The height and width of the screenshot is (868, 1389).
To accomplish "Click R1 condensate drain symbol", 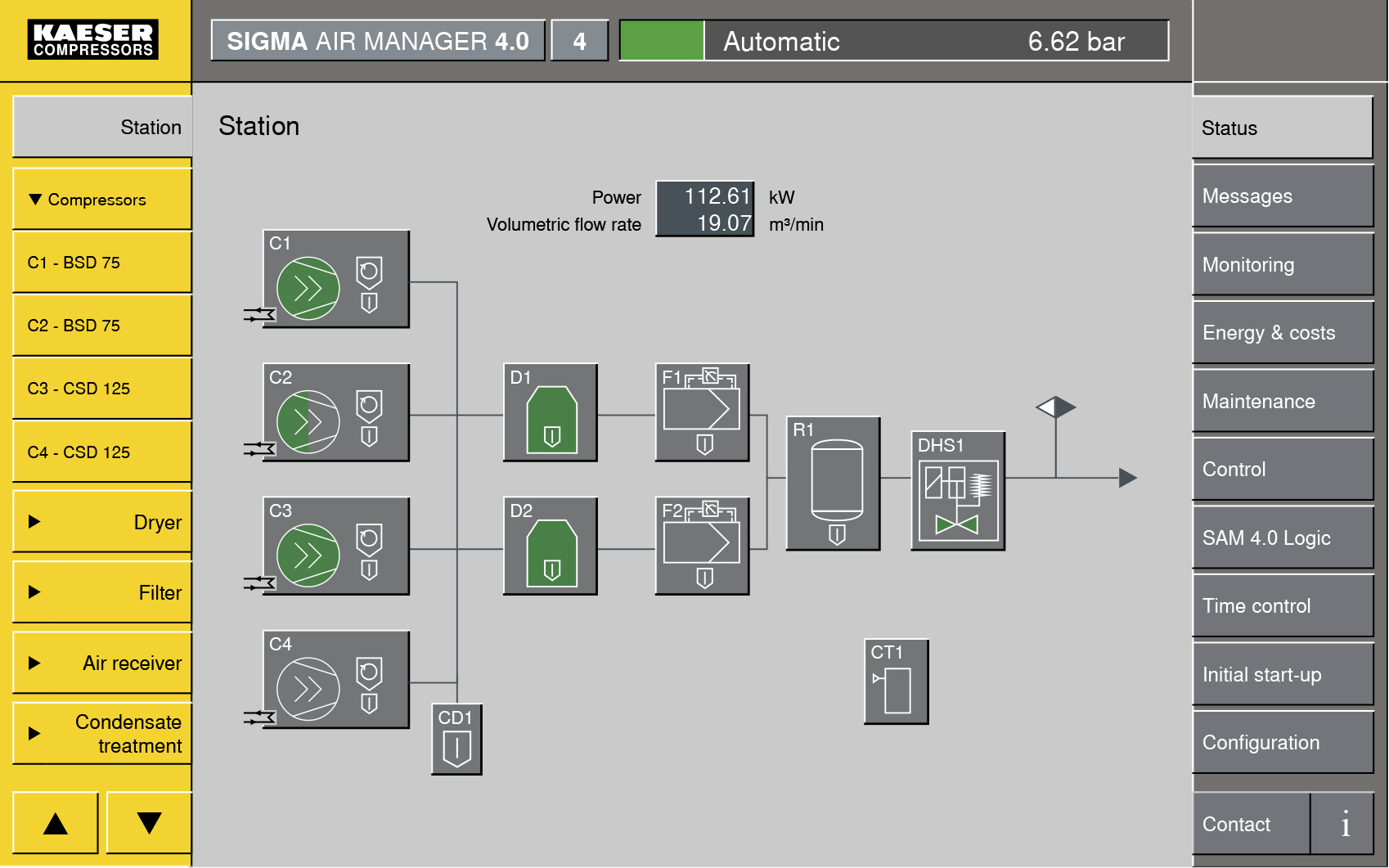I will click(837, 535).
